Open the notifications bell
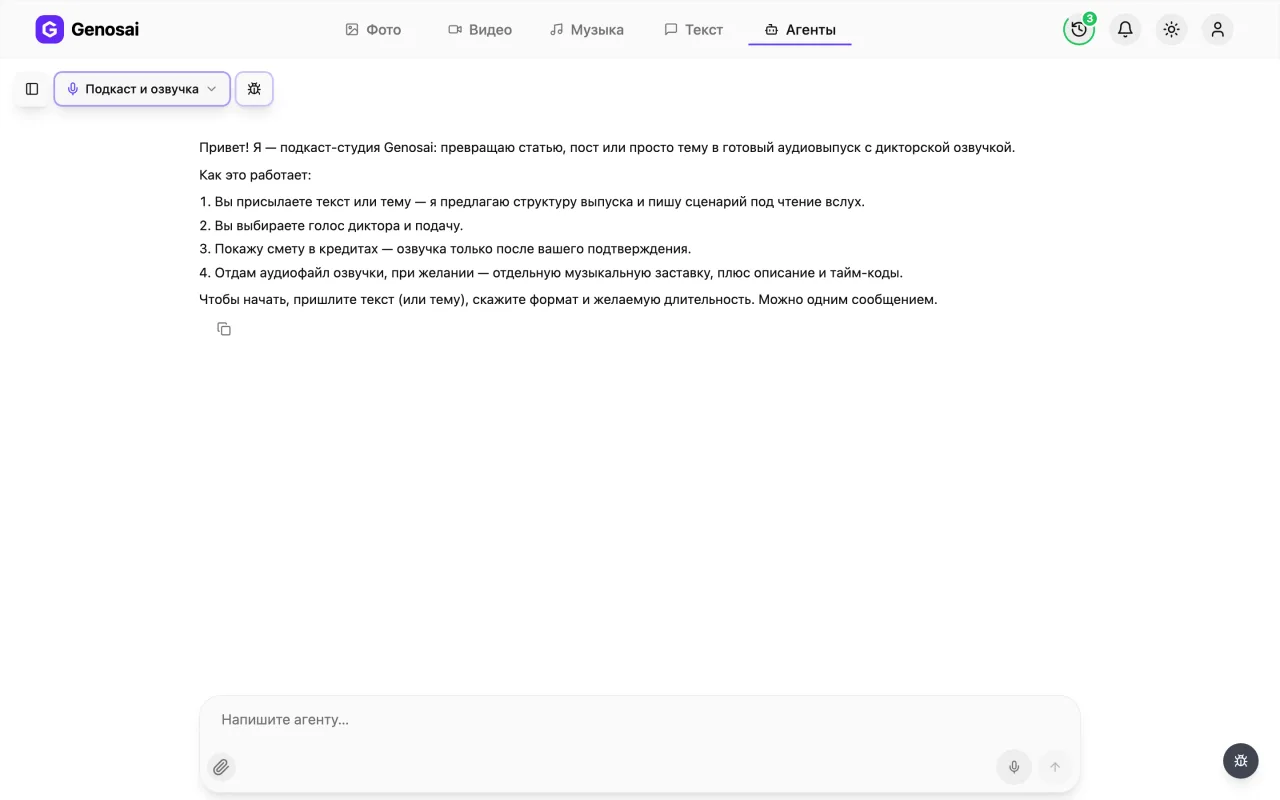Viewport: 1280px width, 800px height. [x=1125, y=30]
